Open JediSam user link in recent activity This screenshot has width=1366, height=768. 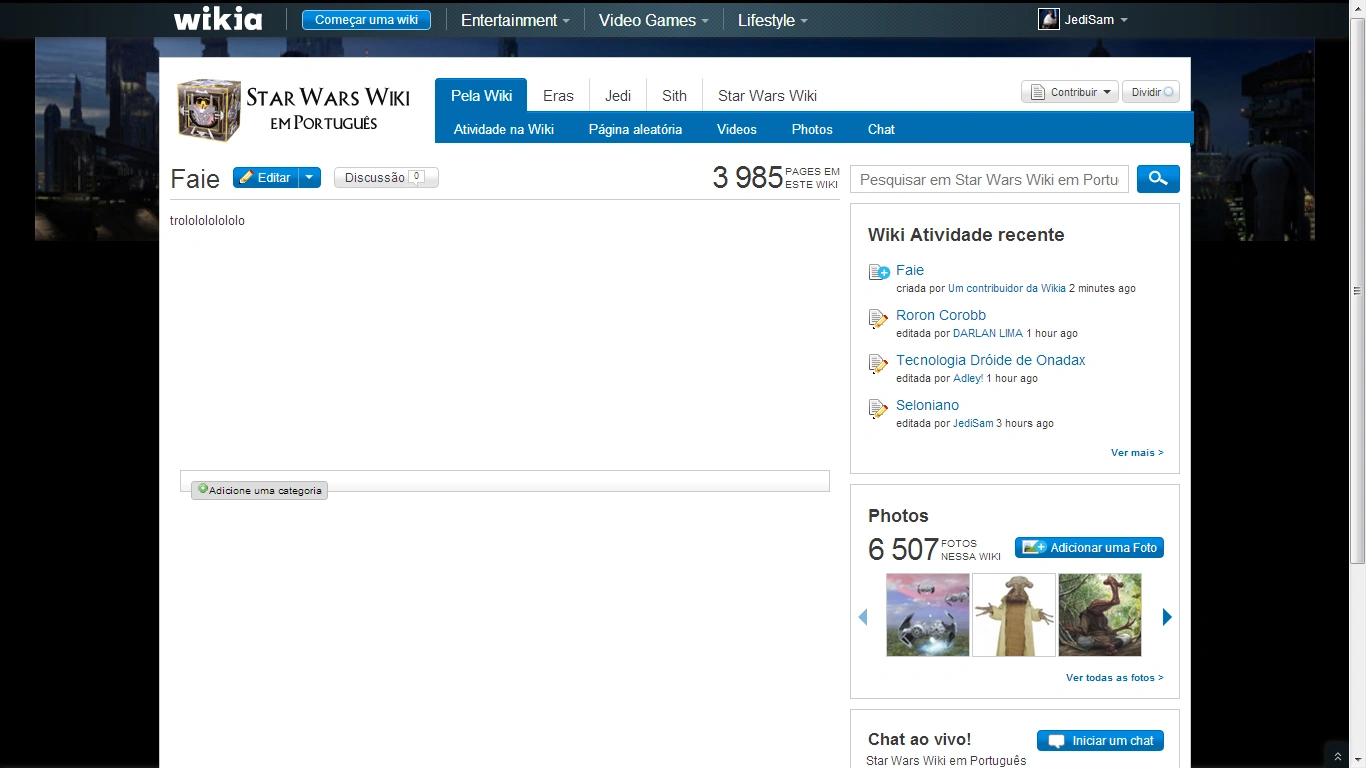pos(973,423)
